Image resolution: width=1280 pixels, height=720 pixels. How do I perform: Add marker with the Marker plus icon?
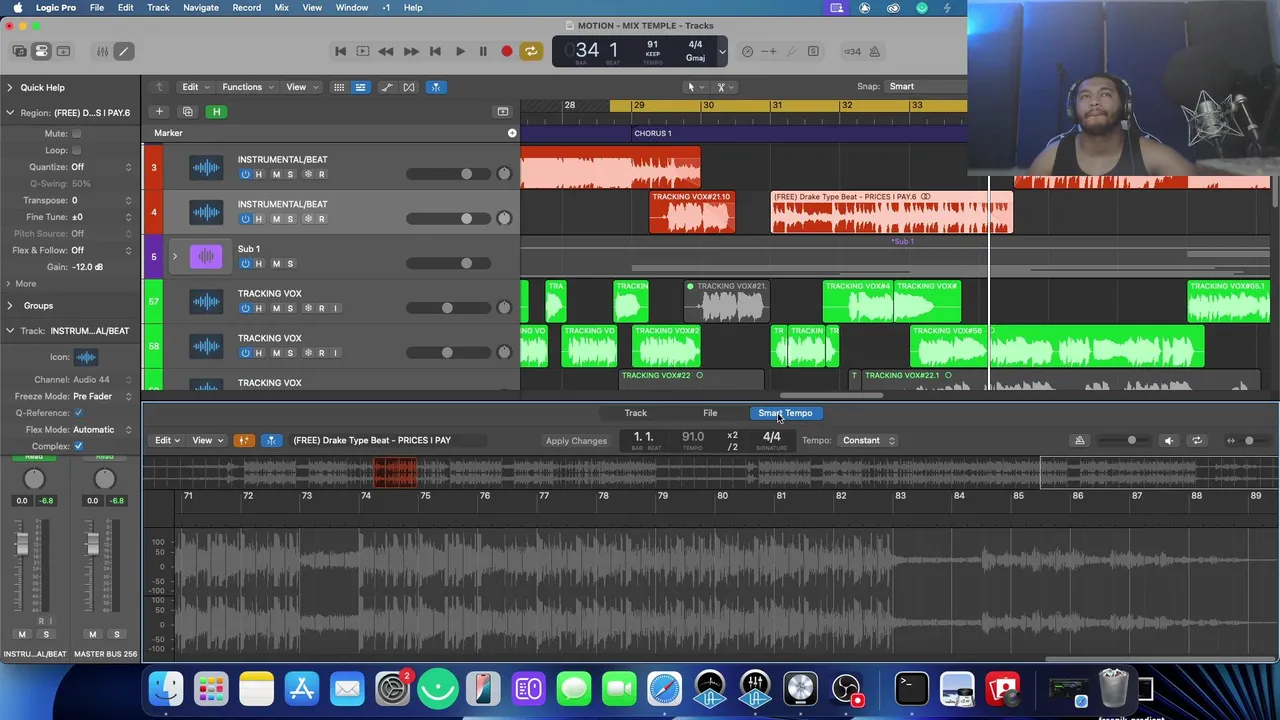pos(512,133)
